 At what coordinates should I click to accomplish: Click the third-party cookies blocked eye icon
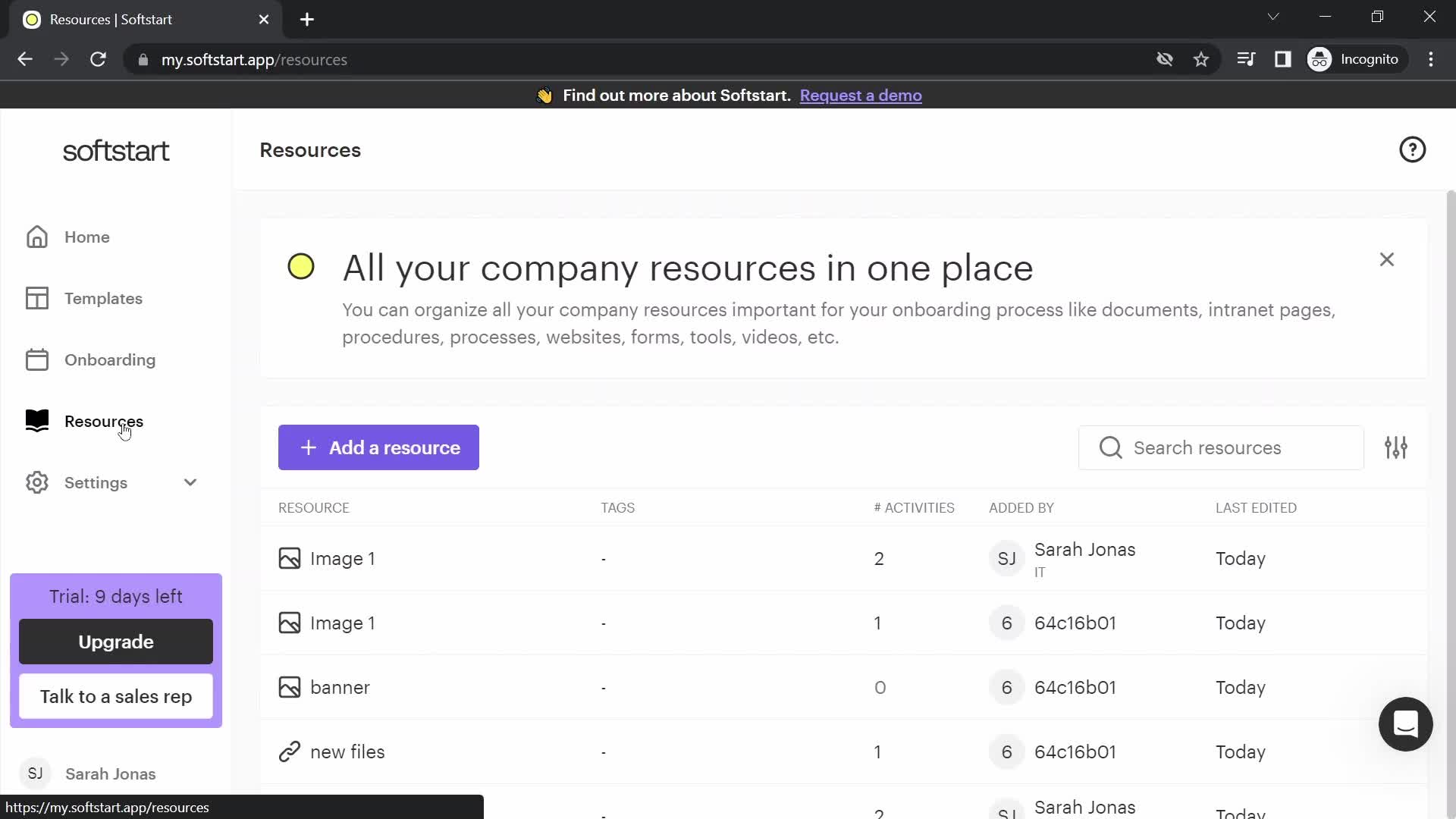click(1165, 59)
